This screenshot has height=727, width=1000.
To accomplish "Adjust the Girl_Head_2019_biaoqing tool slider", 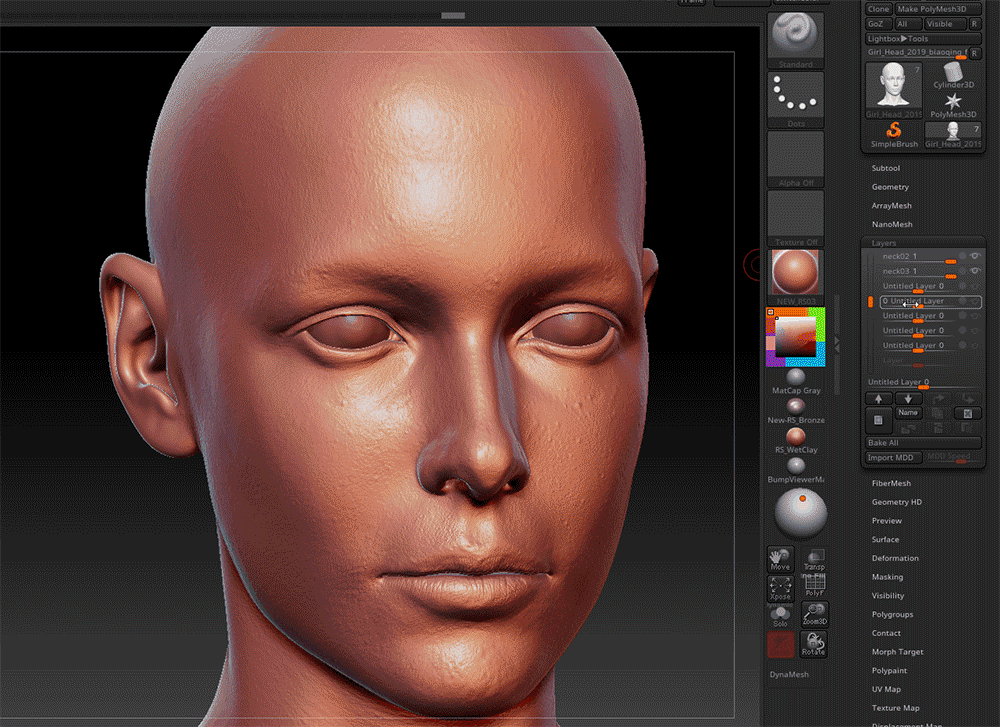I will [916, 53].
